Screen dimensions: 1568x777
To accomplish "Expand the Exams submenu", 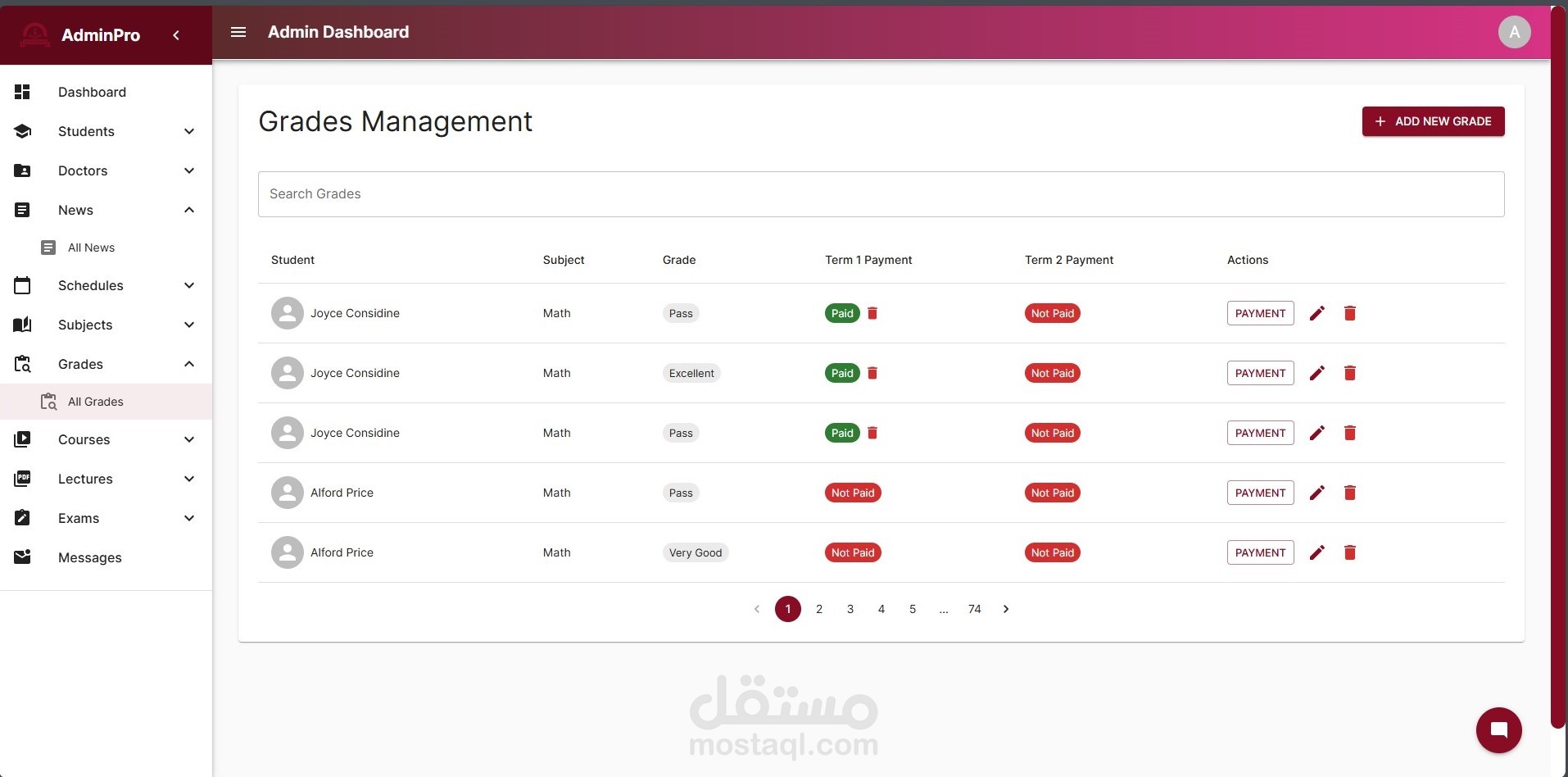I will (x=189, y=518).
